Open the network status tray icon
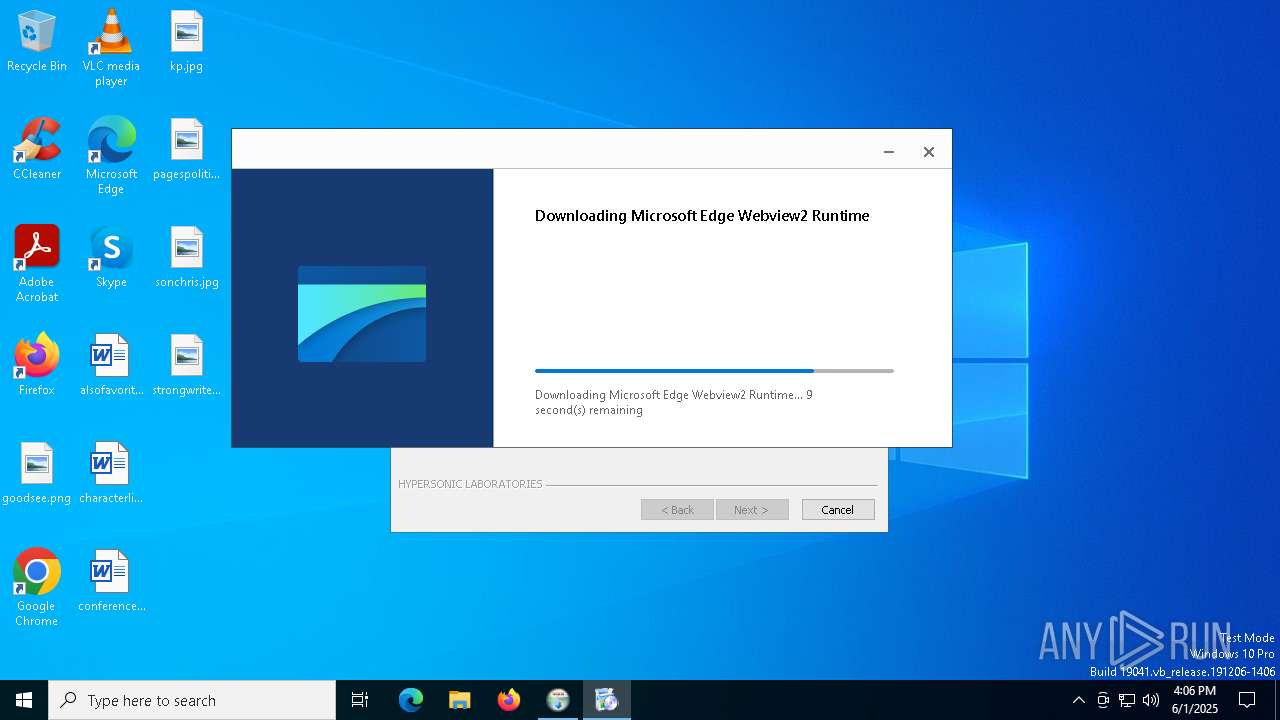The image size is (1280, 720). point(1127,700)
